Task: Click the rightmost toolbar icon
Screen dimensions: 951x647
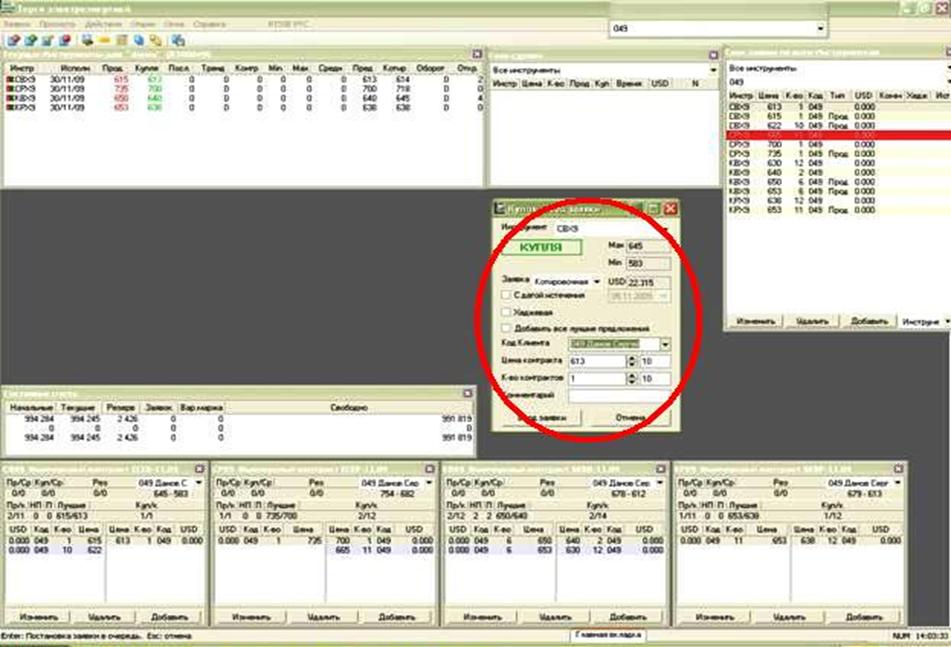Action: [178, 39]
